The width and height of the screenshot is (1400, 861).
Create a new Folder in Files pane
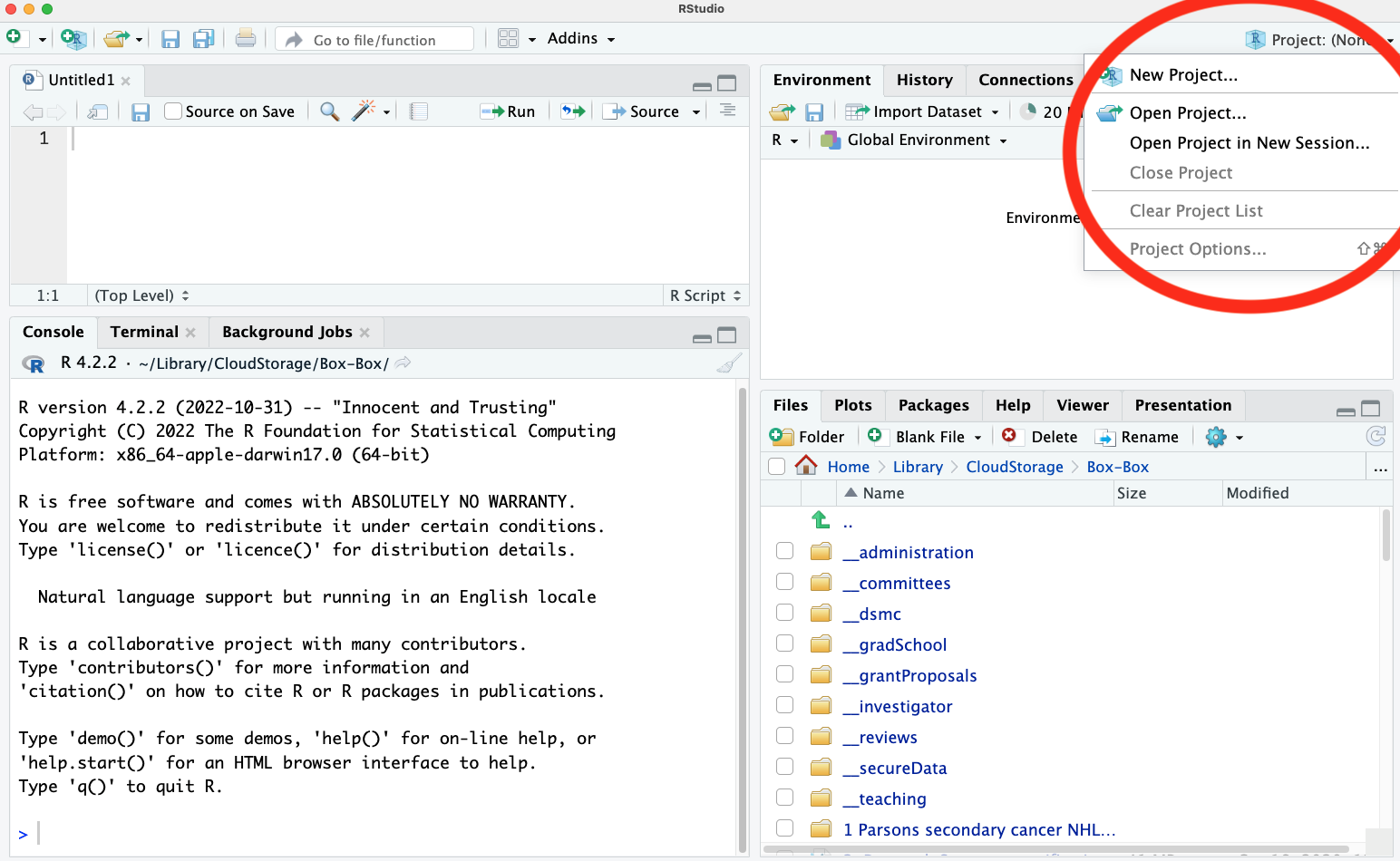[x=807, y=437]
